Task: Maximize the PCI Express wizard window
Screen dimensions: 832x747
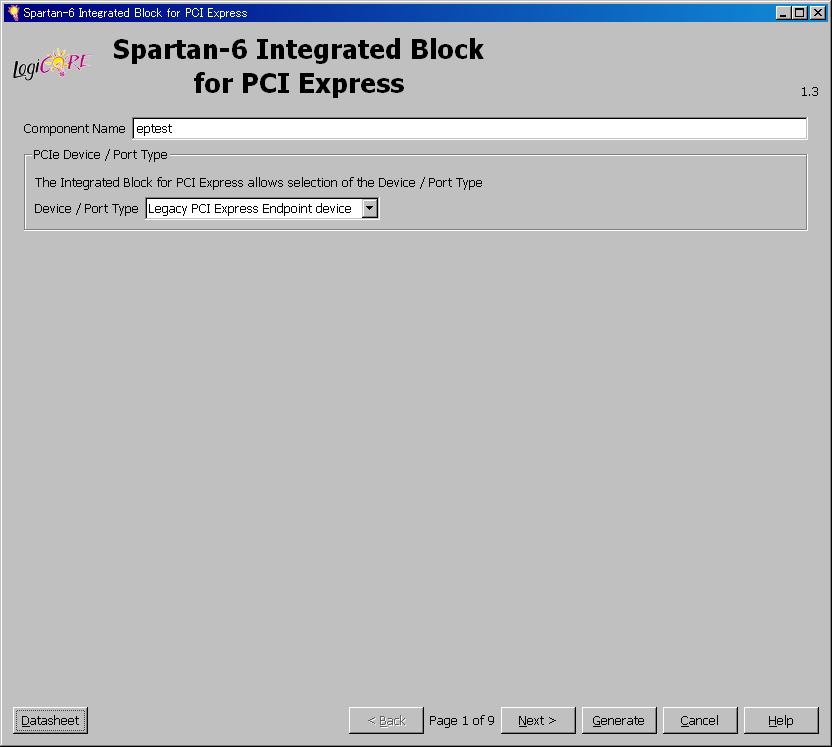Action: tap(799, 13)
